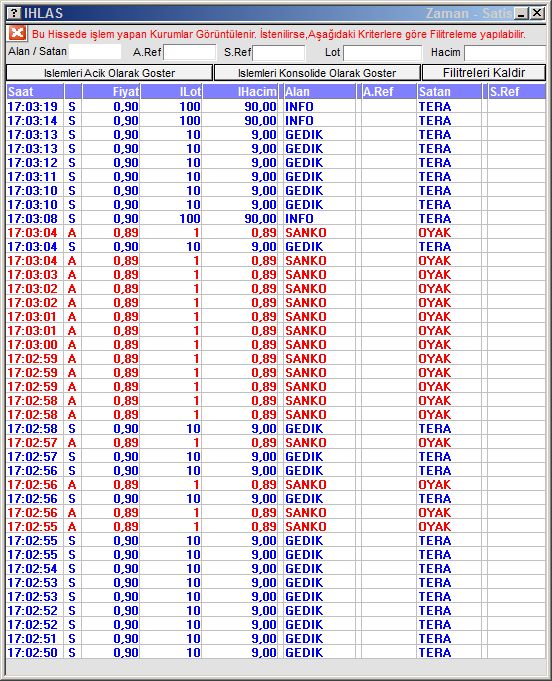Click Islemleri Konsolide Olarak Goster button
The height and width of the screenshot is (681, 552).
(x=317, y=73)
